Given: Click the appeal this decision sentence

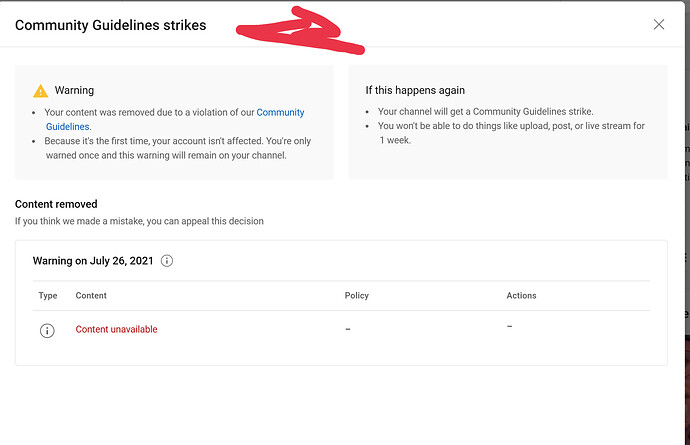Looking at the screenshot, I should (139, 221).
